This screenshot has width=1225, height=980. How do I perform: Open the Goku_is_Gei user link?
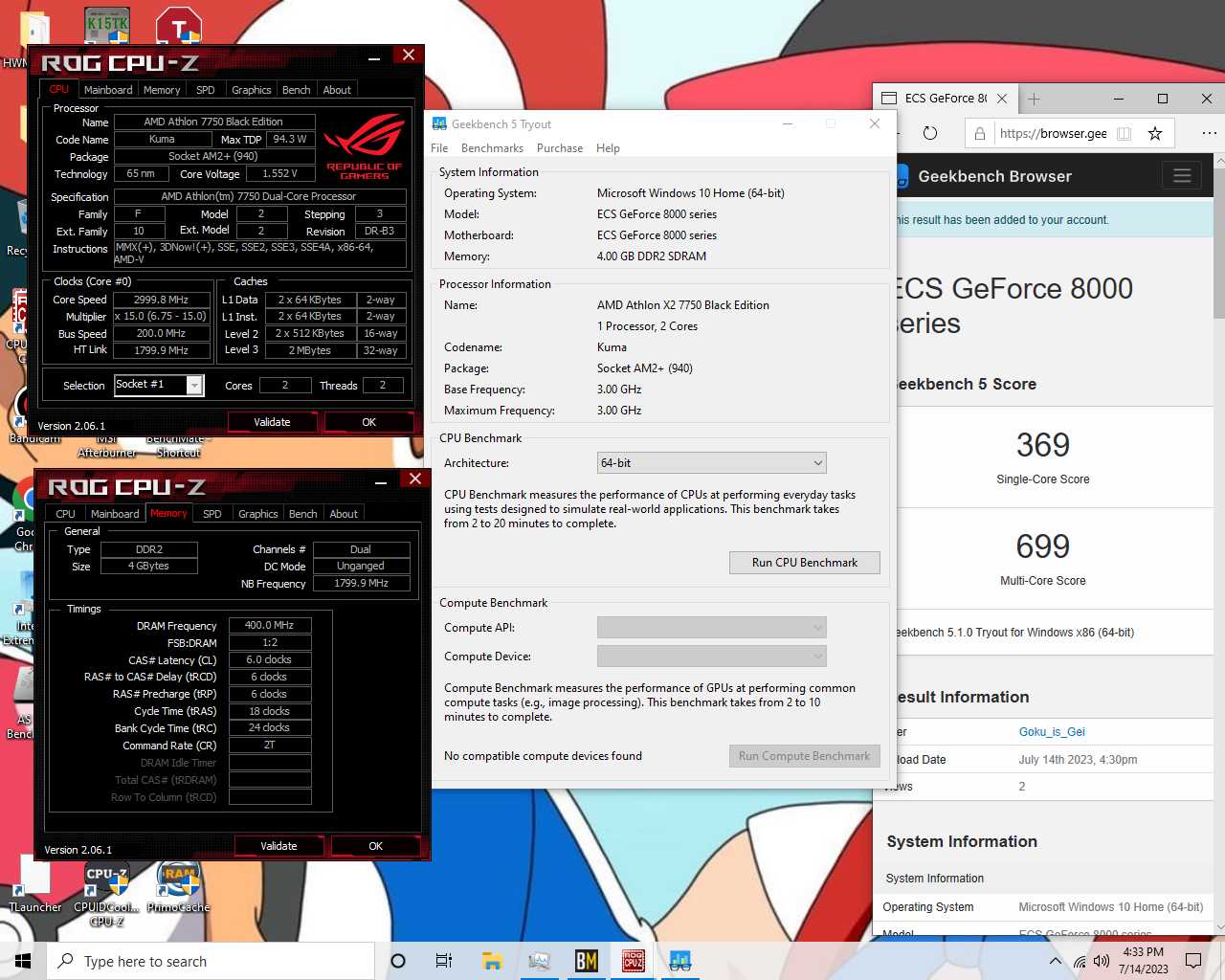point(1052,732)
